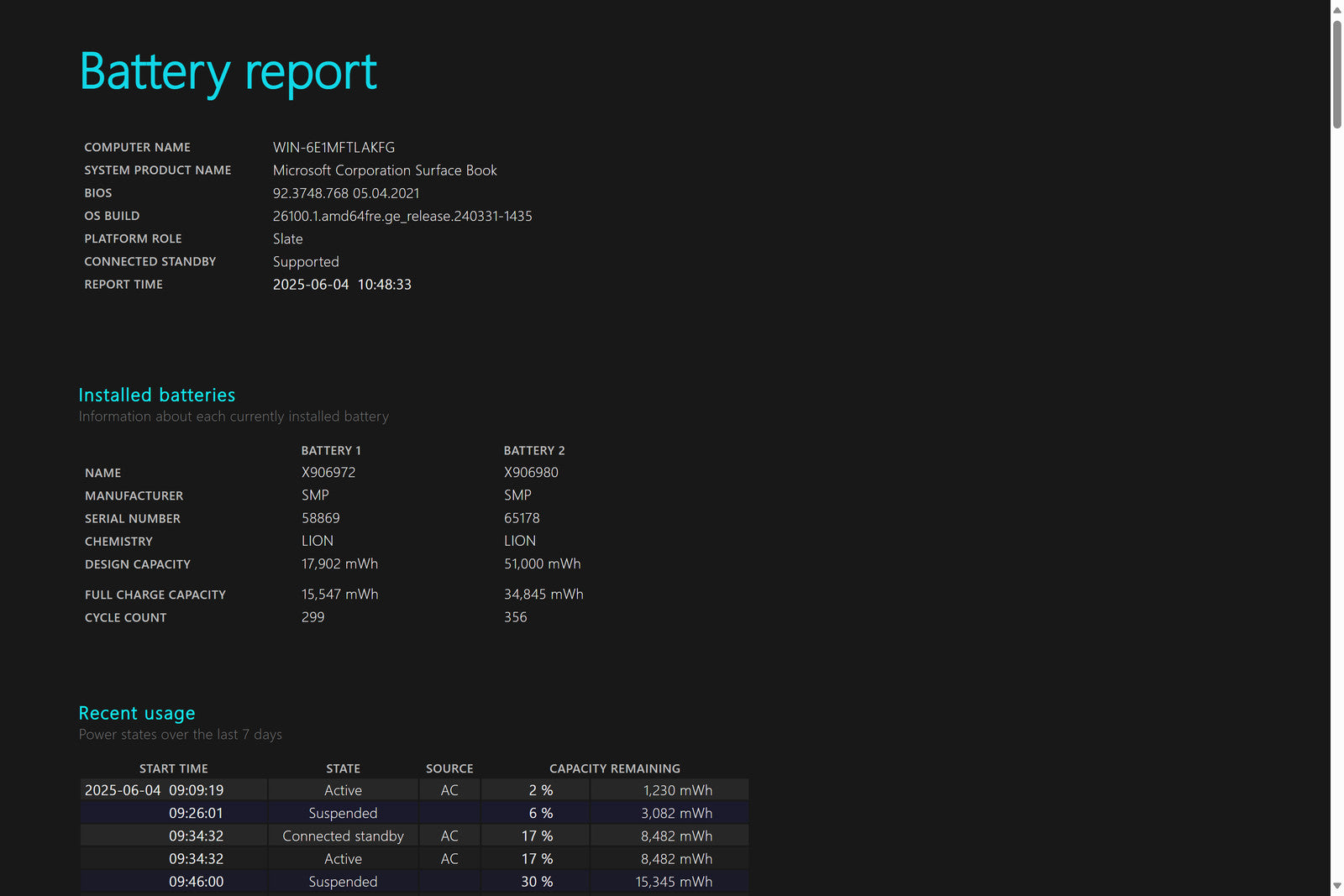Click the scrollbar down arrow
The image size is (1344, 896).
[1336, 886]
